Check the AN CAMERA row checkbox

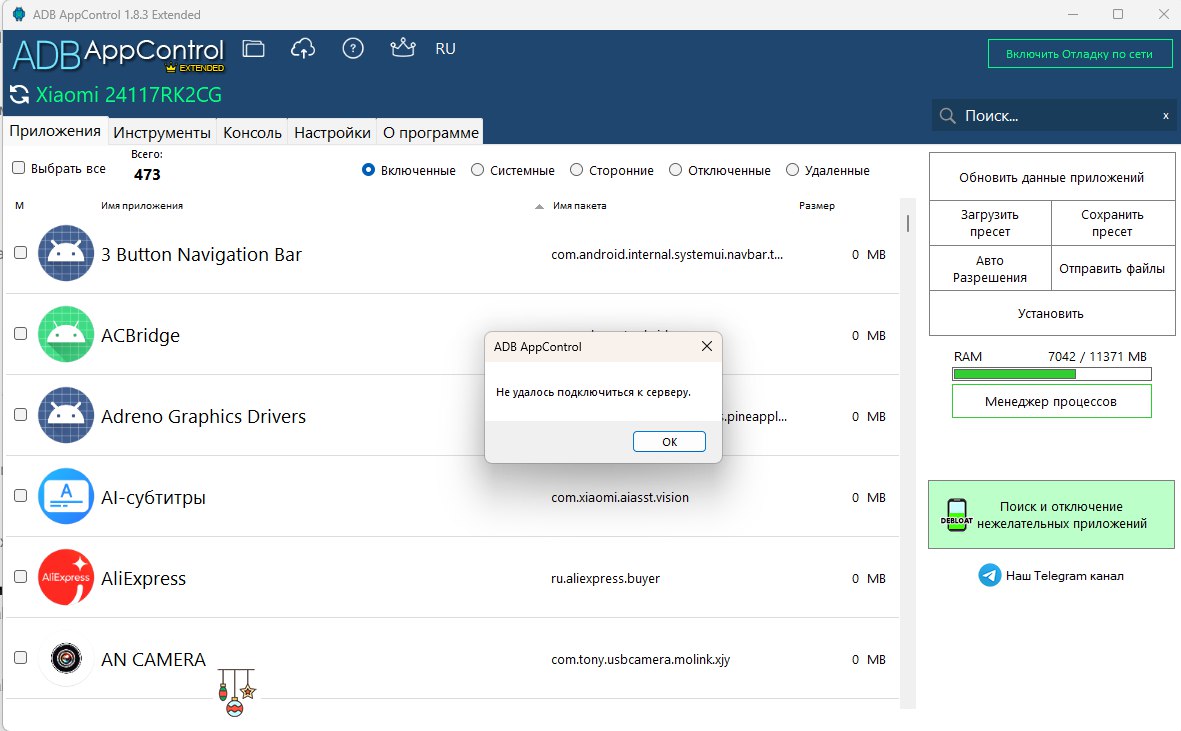coord(20,657)
